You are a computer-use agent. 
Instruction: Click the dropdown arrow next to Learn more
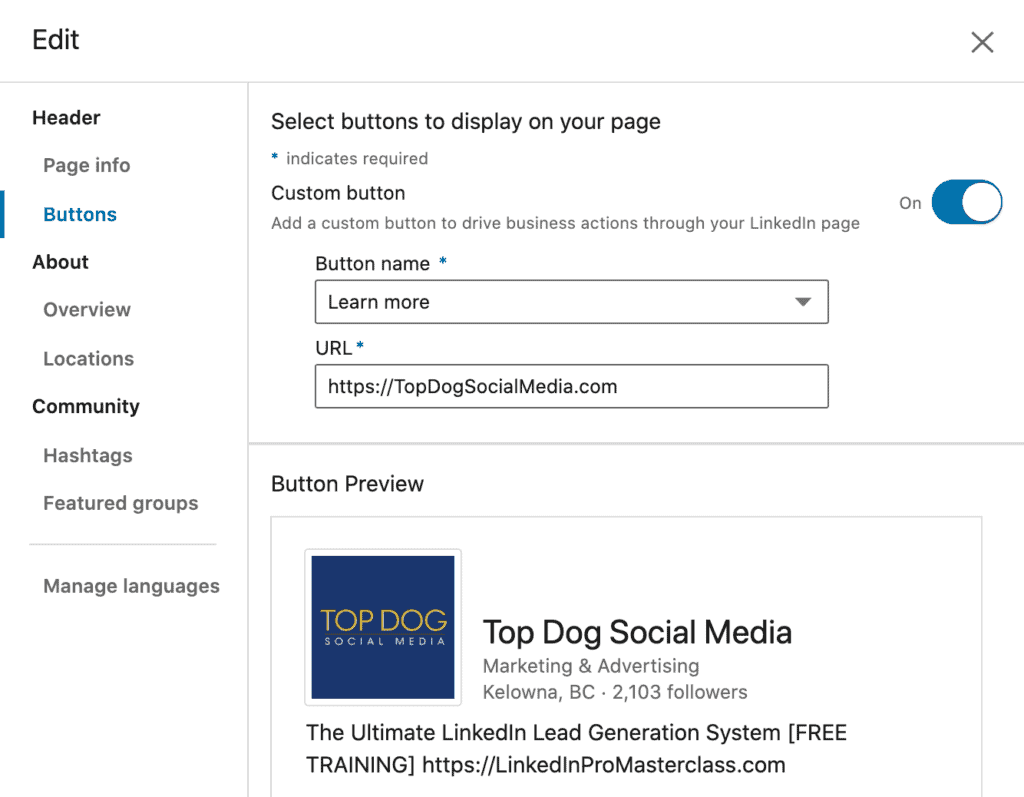(803, 302)
